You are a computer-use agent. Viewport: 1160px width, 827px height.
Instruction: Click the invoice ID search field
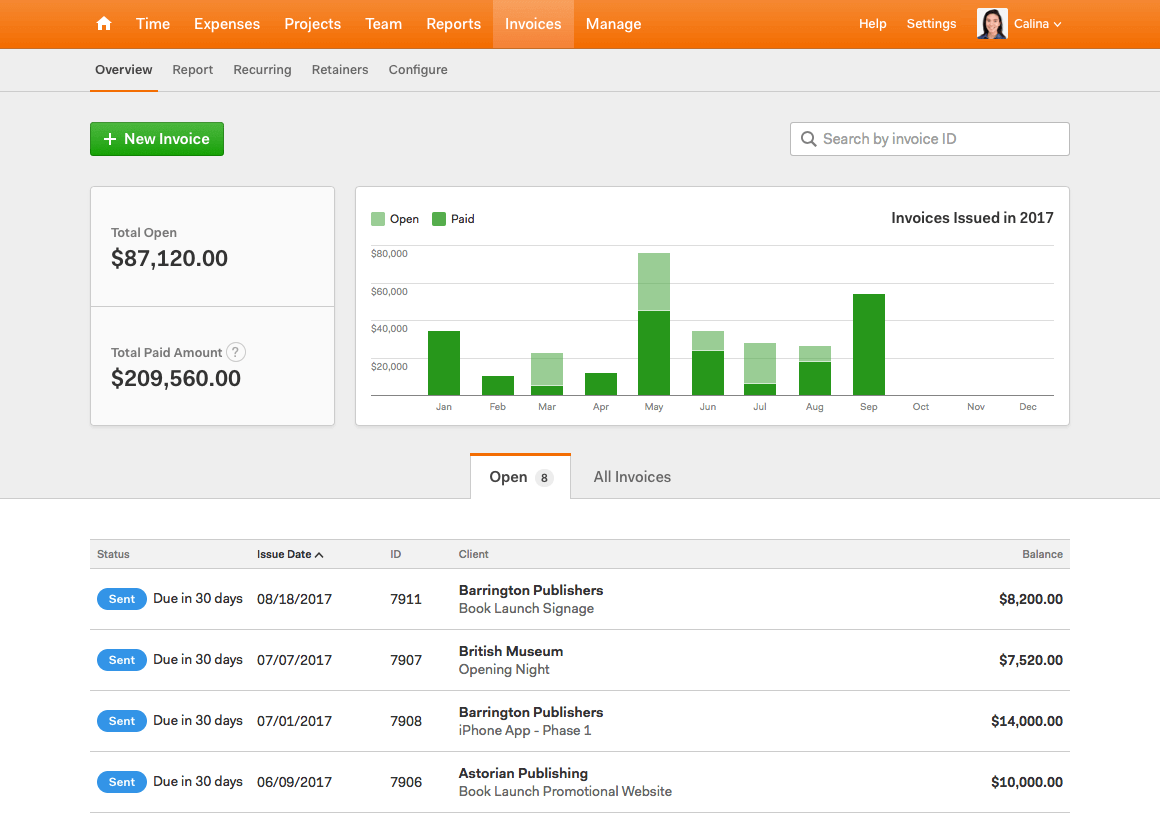929,139
